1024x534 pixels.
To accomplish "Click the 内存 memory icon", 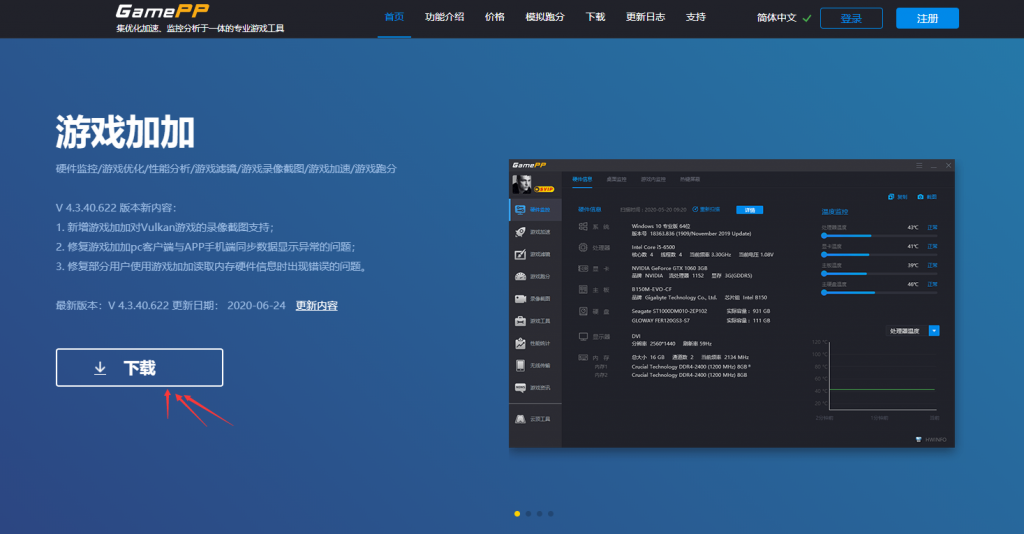I will 583,358.
